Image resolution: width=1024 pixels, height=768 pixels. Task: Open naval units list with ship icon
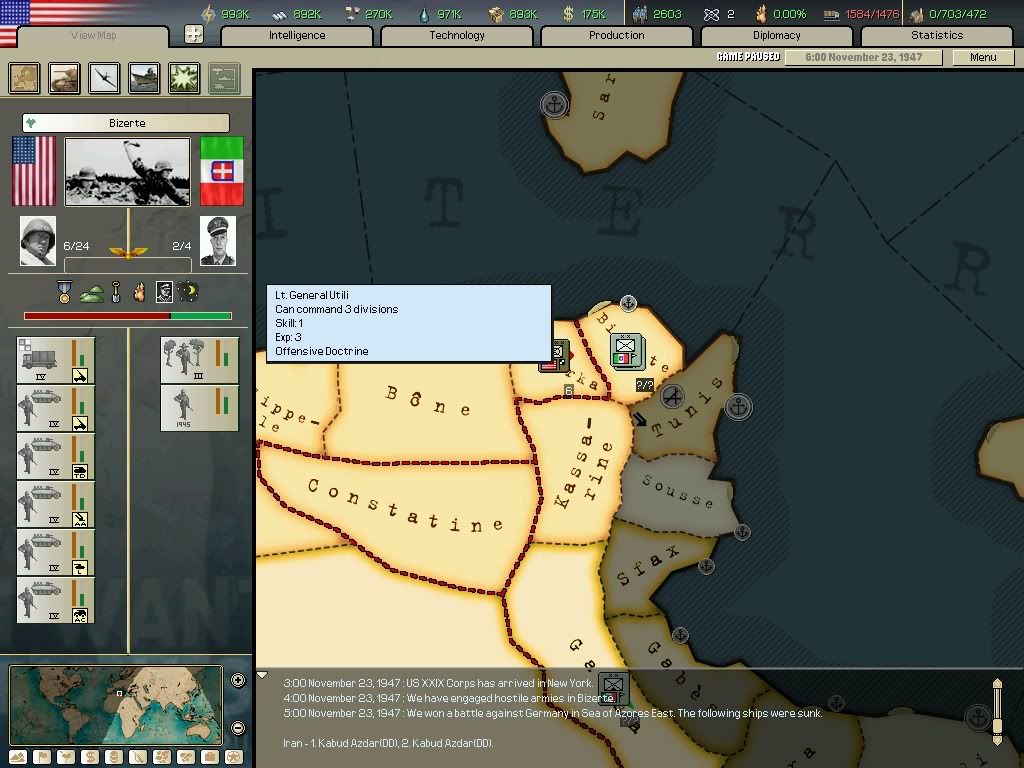tap(144, 78)
